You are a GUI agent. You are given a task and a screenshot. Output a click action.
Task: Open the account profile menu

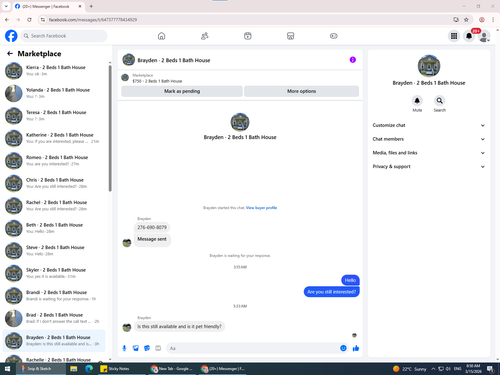[484, 36]
